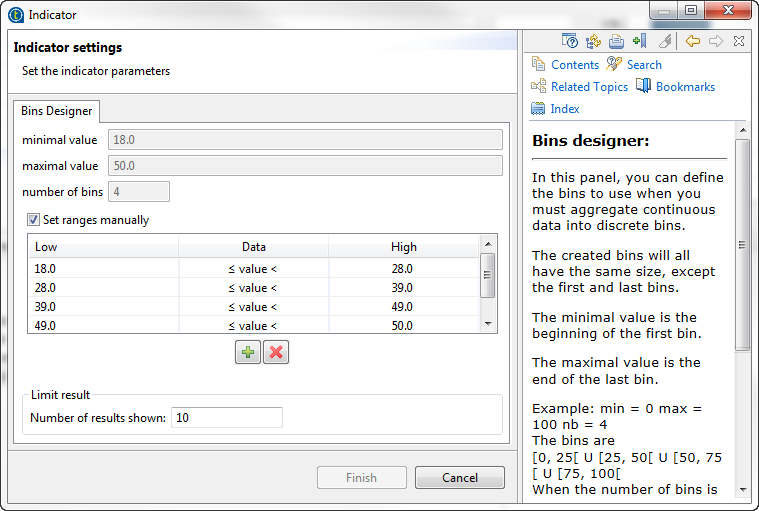The height and width of the screenshot is (511, 759).
Task: Click the minimal value field
Action: click(x=305, y=140)
